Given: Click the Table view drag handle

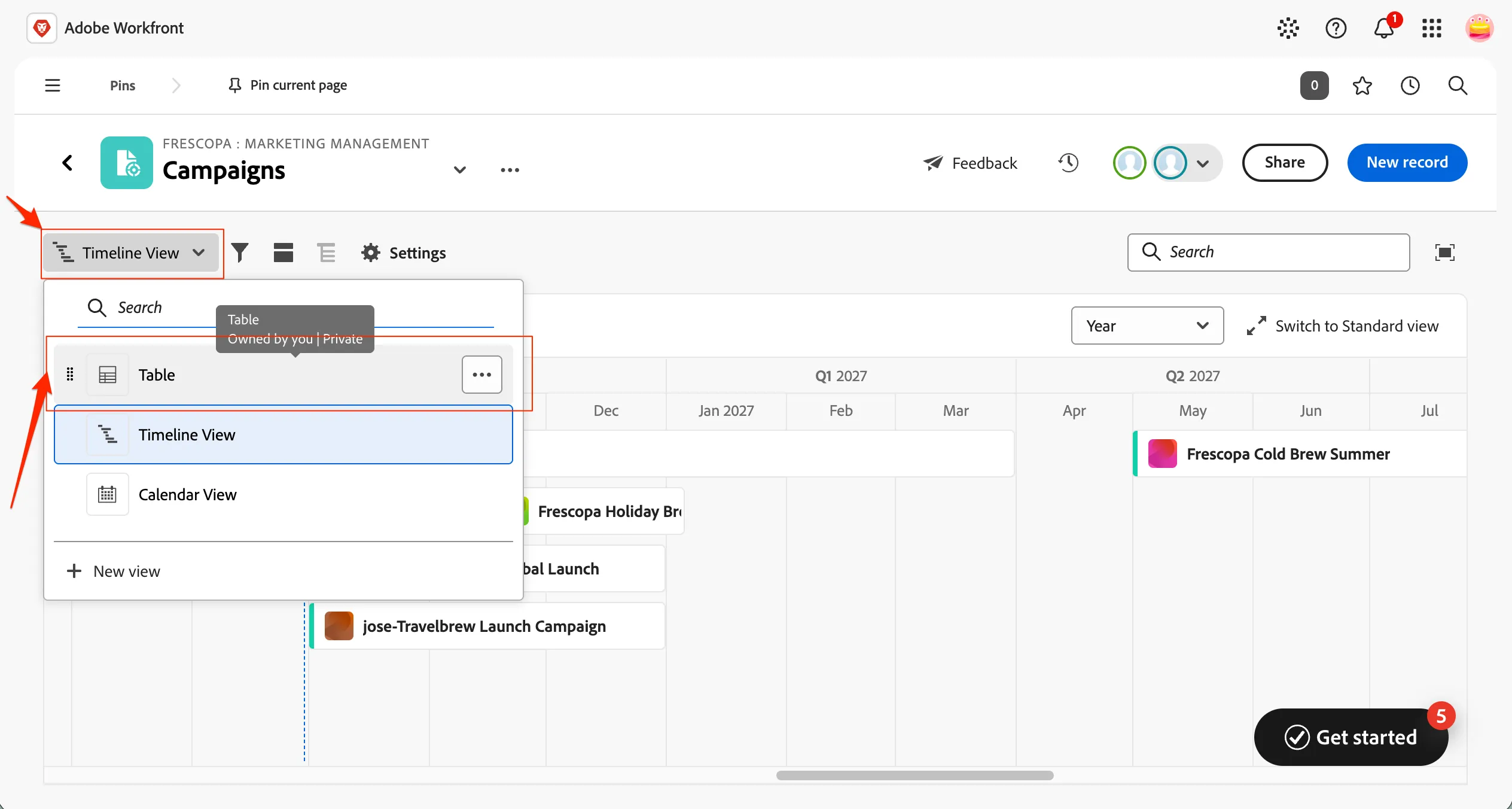Looking at the screenshot, I should pyautogui.click(x=70, y=375).
